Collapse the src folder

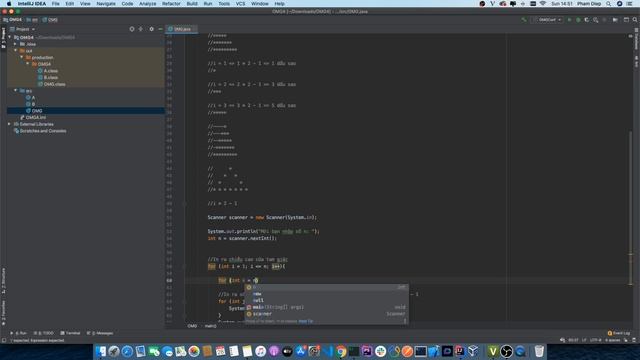pos(16,91)
